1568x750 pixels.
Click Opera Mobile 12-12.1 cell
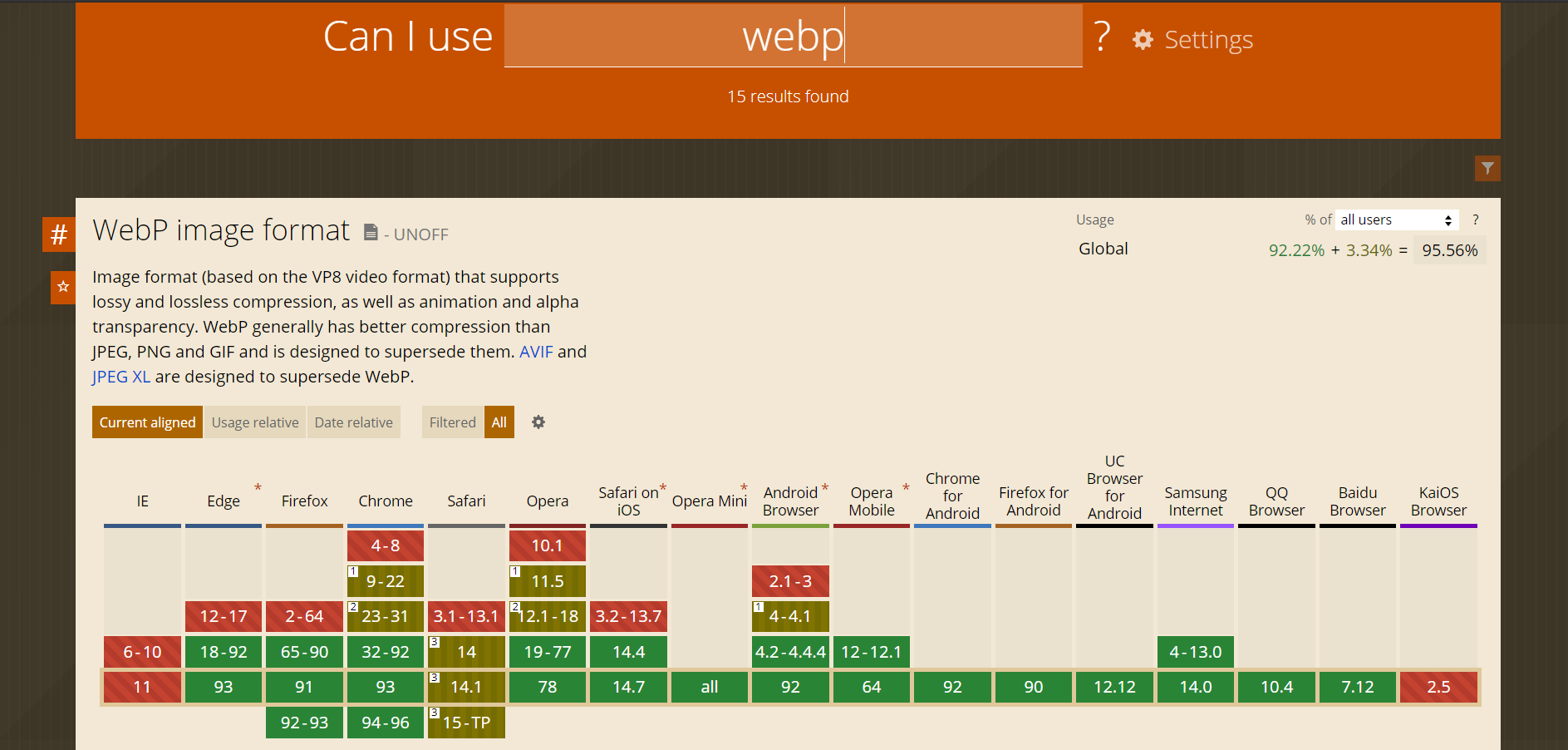click(872, 652)
